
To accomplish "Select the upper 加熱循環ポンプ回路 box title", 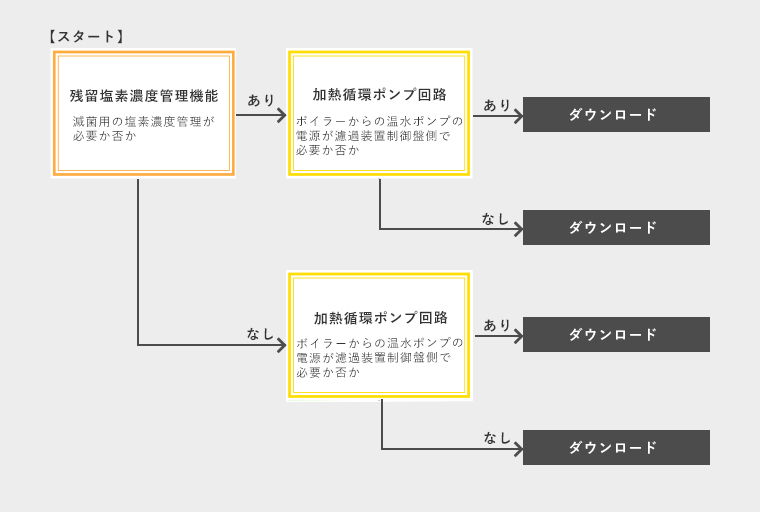I will (380, 95).
